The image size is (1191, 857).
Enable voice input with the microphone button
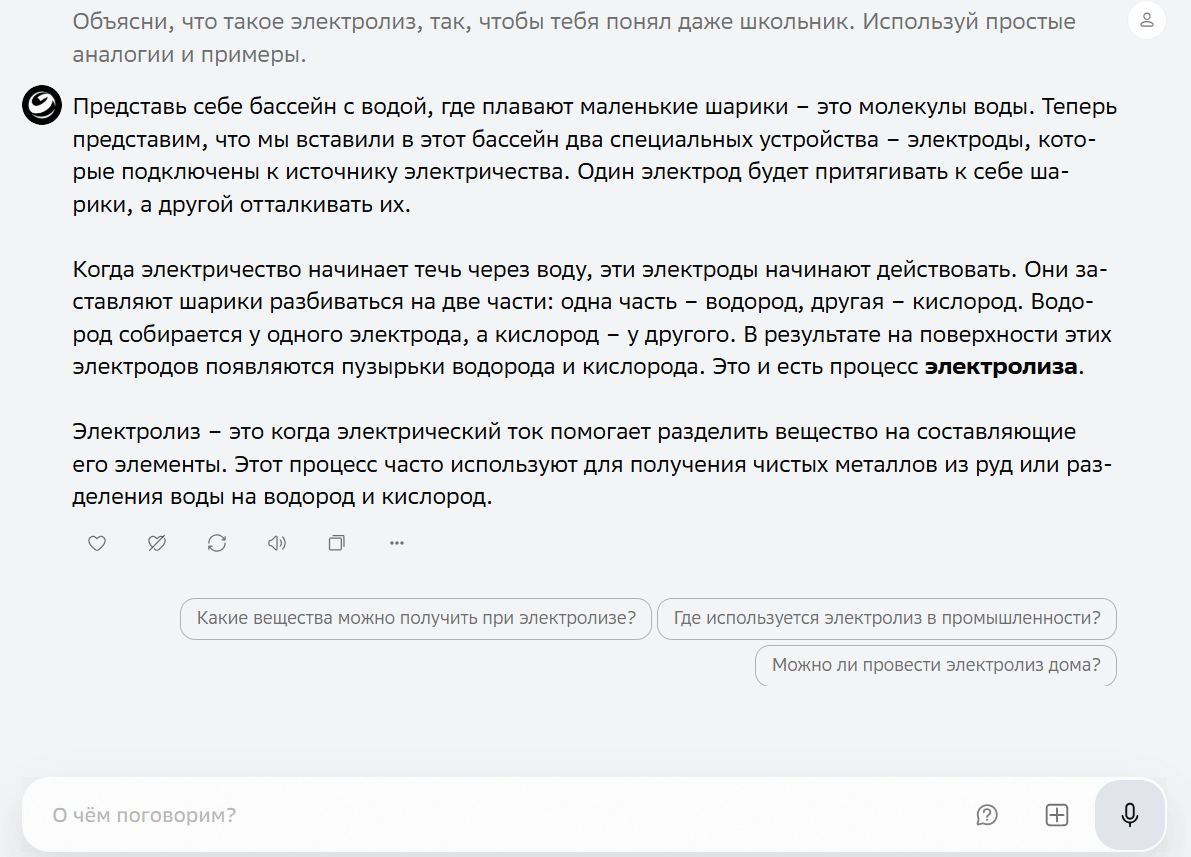[x=1129, y=815]
